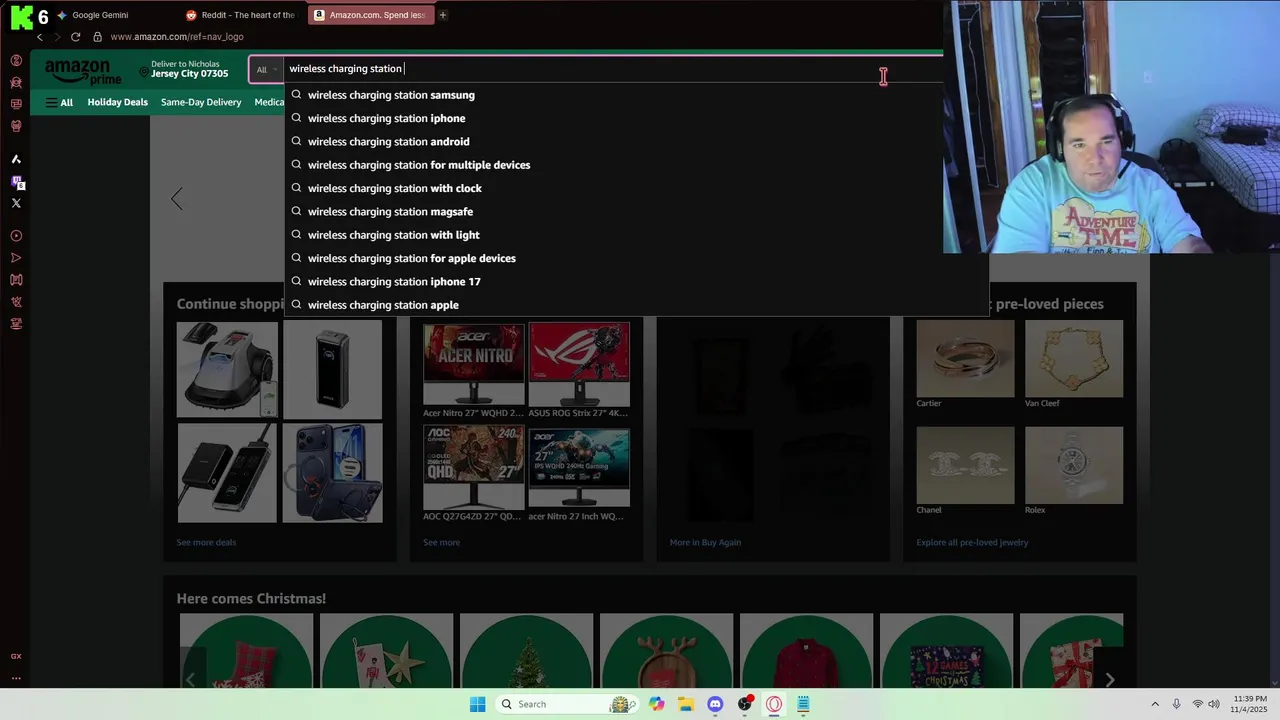Open the Twitch panel in the Opera sidebar
The image size is (1280, 720).
16,182
